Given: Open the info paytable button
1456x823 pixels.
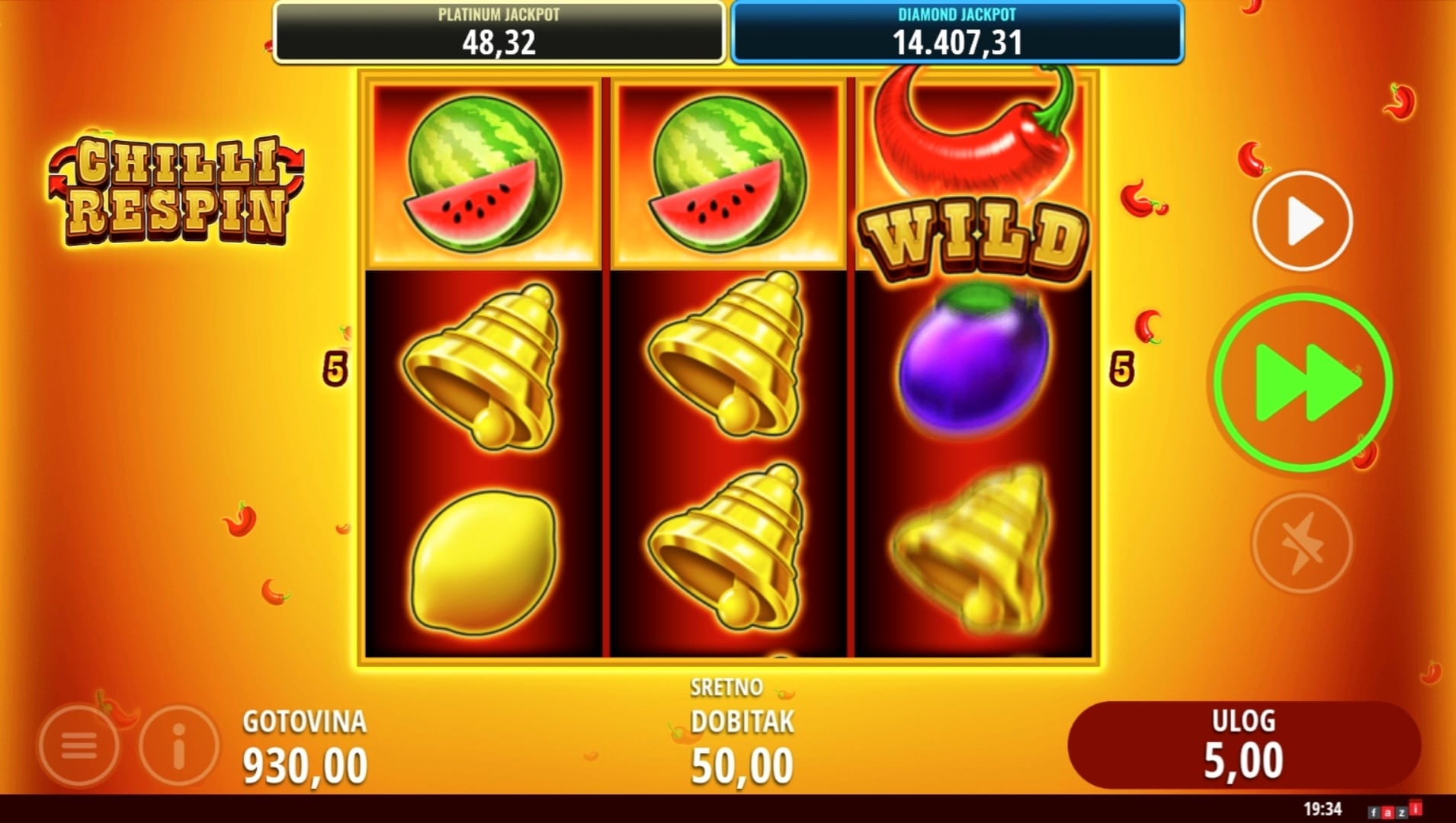Looking at the screenshot, I should [179, 745].
